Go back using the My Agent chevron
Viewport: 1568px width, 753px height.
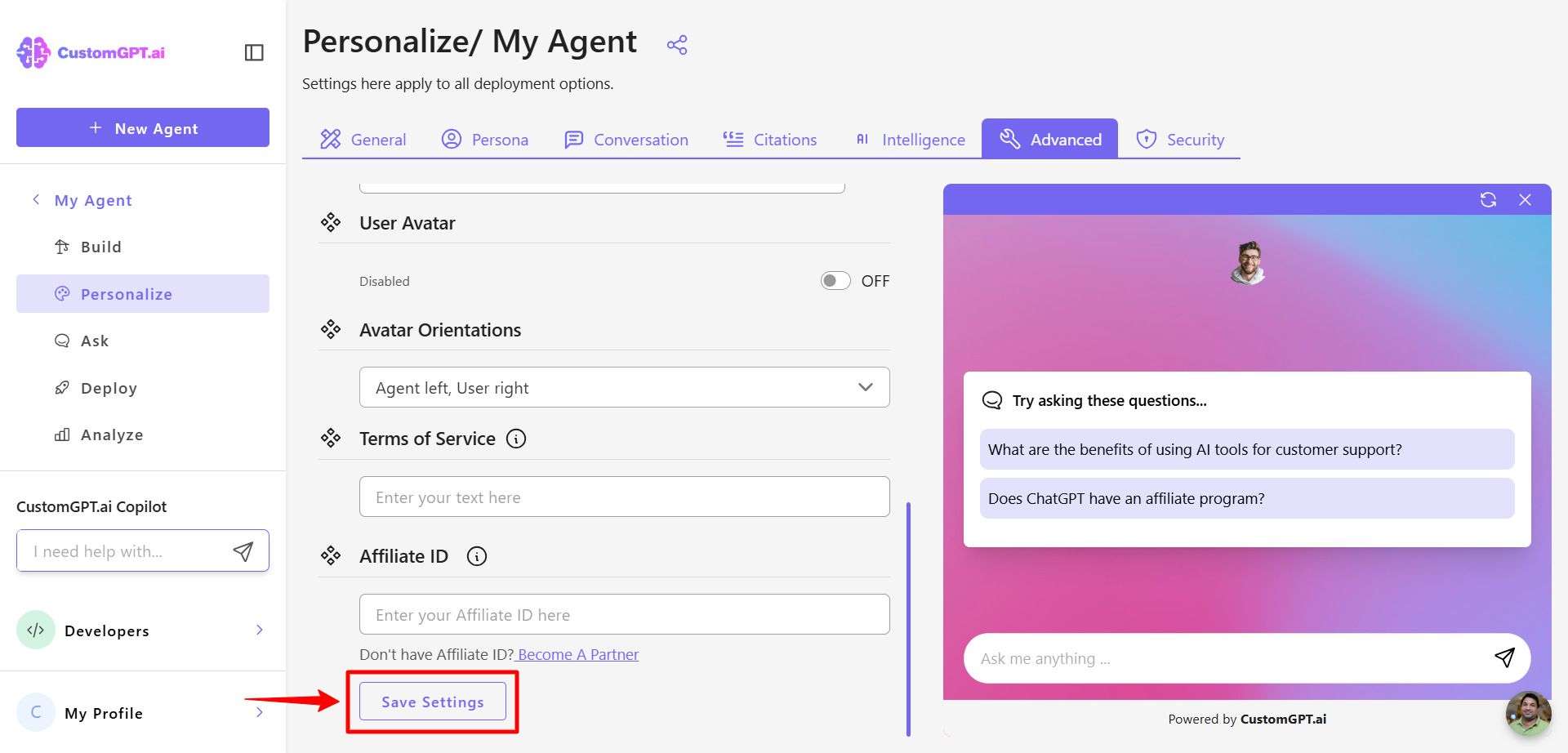36,200
